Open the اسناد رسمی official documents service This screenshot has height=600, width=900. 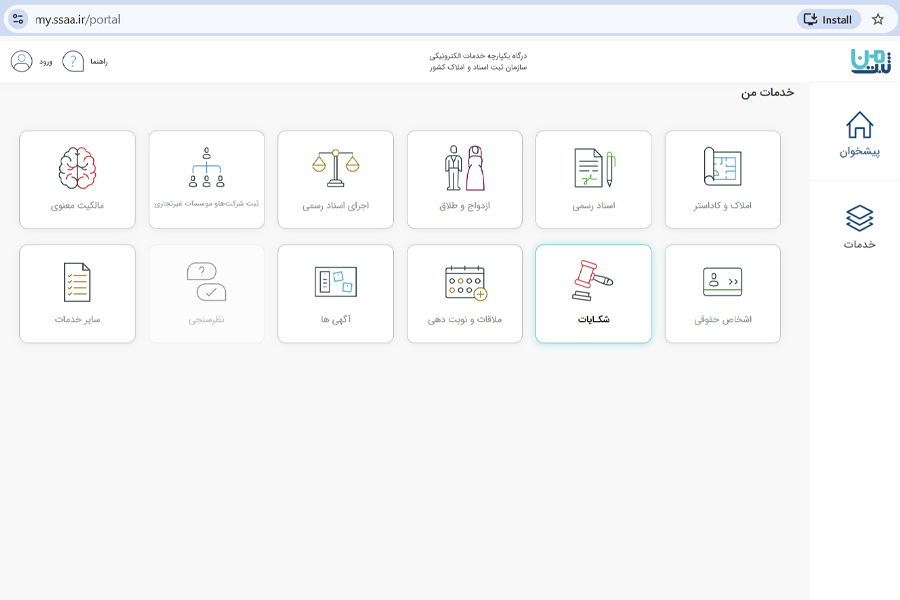[x=593, y=179]
